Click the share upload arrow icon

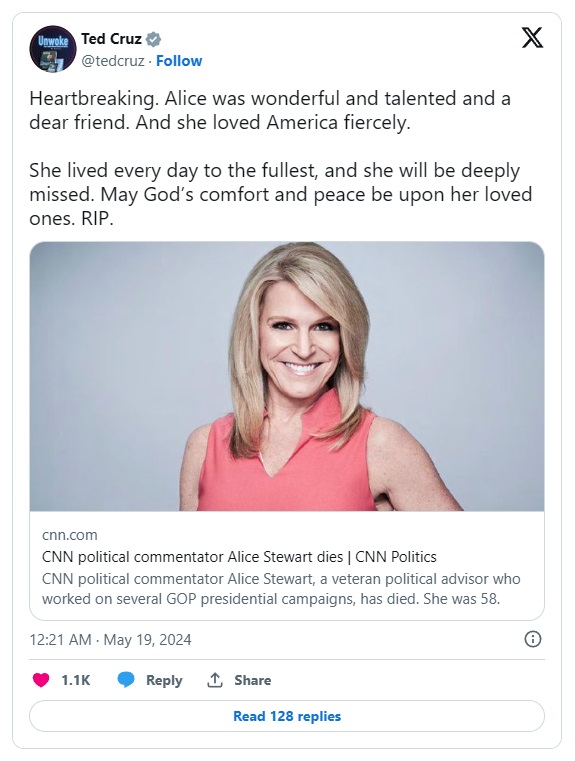214,680
